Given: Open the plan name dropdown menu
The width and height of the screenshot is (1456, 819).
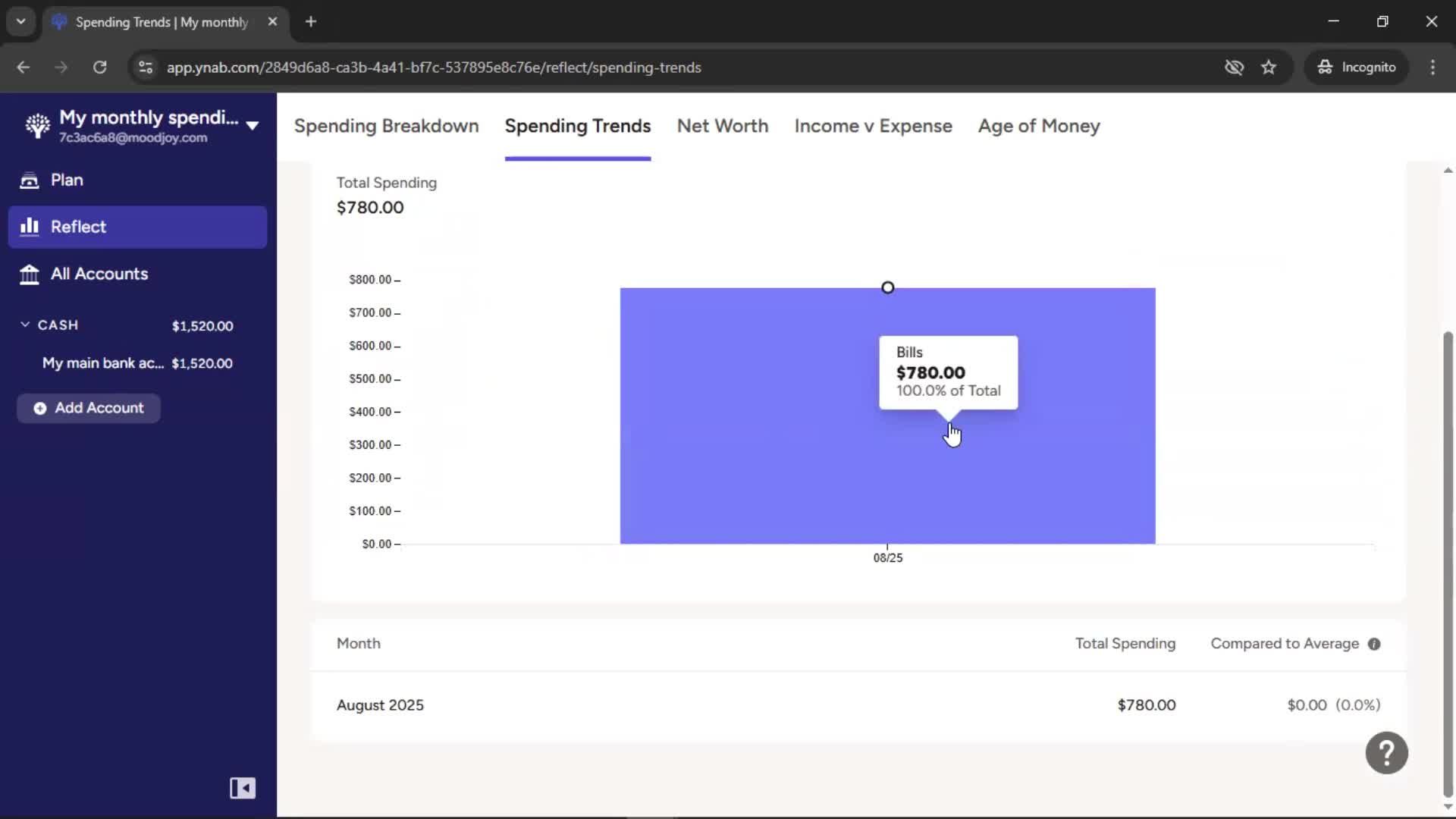Looking at the screenshot, I should 253,126.
